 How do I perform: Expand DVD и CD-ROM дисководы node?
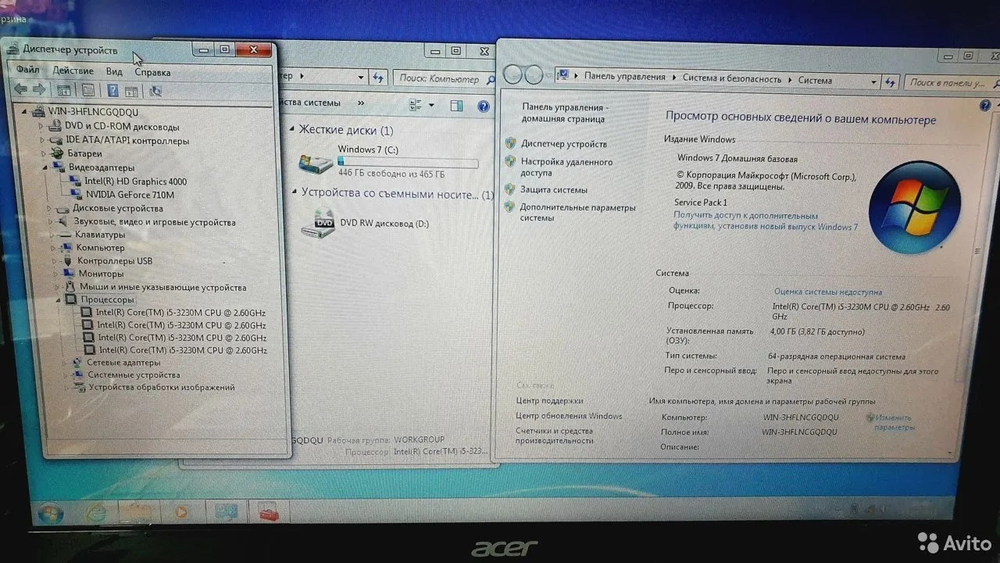pos(41,126)
